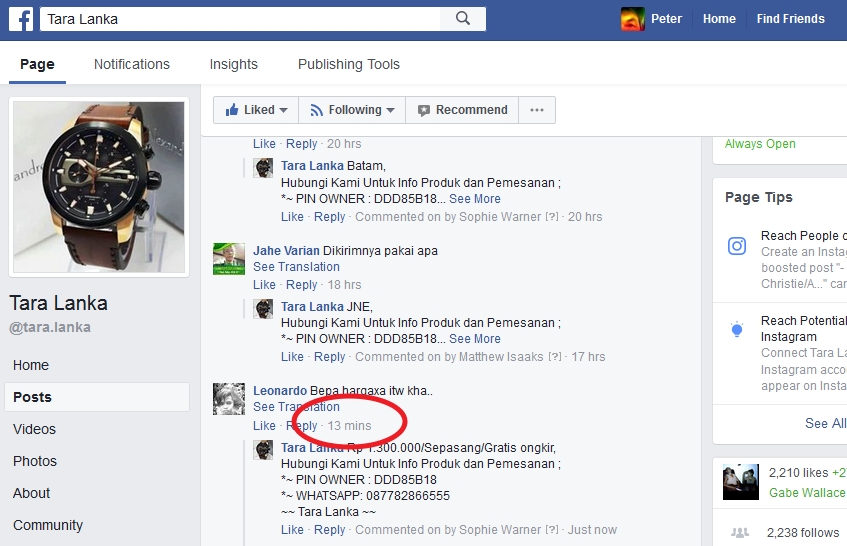847x546 pixels.
Task: Click See All in Page Tips
Action: pyautogui.click(x=825, y=423)
